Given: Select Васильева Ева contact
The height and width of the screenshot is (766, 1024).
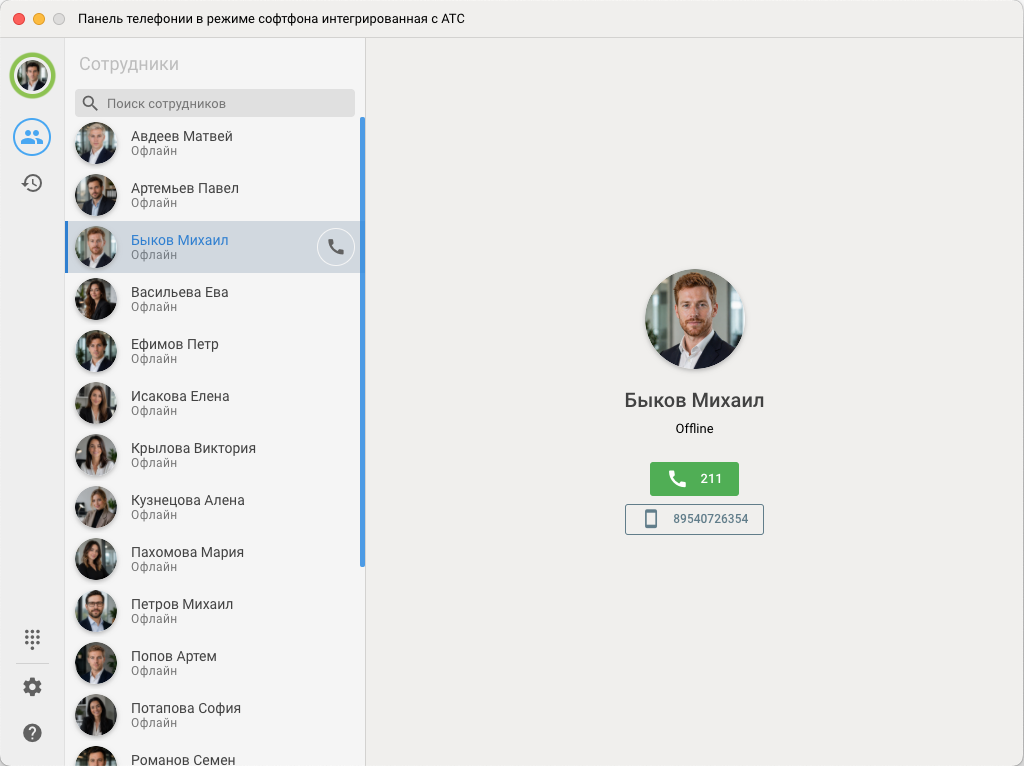Looking at the screenshot, I should point(213,299).
